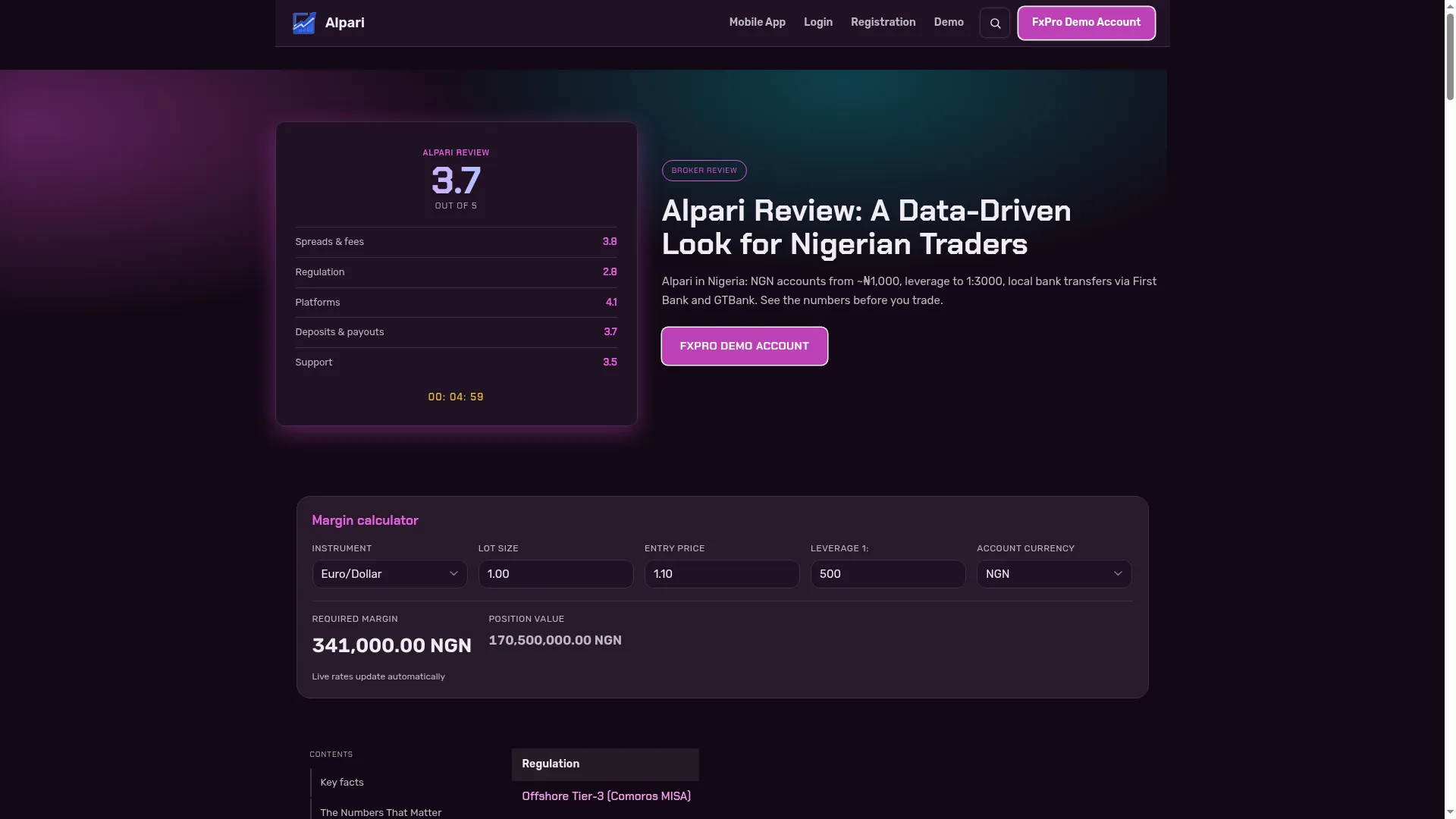Click the Alpari brand name link
Screen dimensions: 1456x819
tap(345, 23)
